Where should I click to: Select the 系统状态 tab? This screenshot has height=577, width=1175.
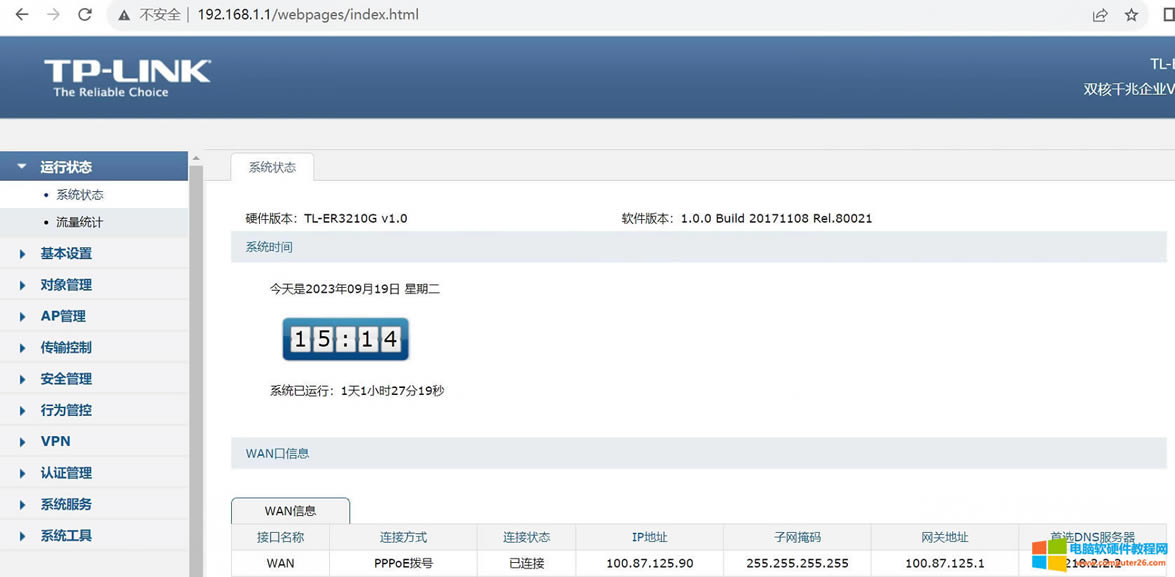tap(272, 167)
